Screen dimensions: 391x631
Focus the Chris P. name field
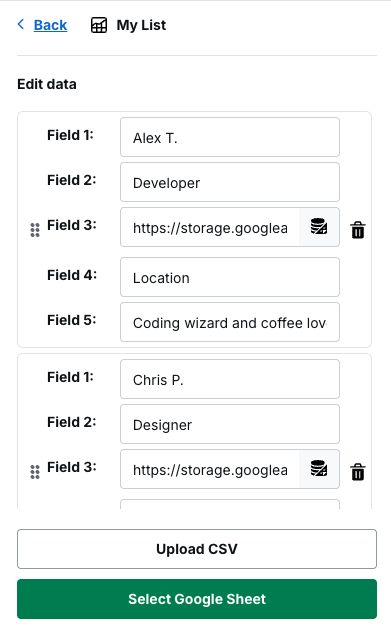pos(230,379)
